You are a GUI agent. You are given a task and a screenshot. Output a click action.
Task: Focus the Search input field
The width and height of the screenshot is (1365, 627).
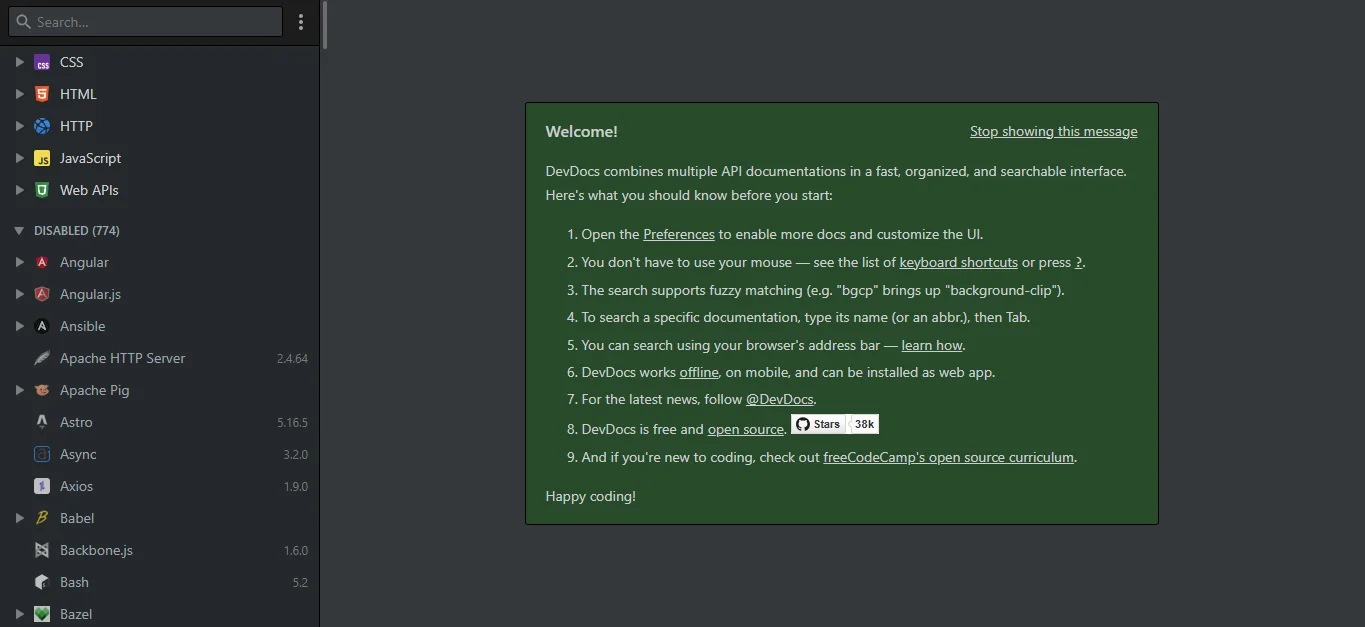coord(145,22)
